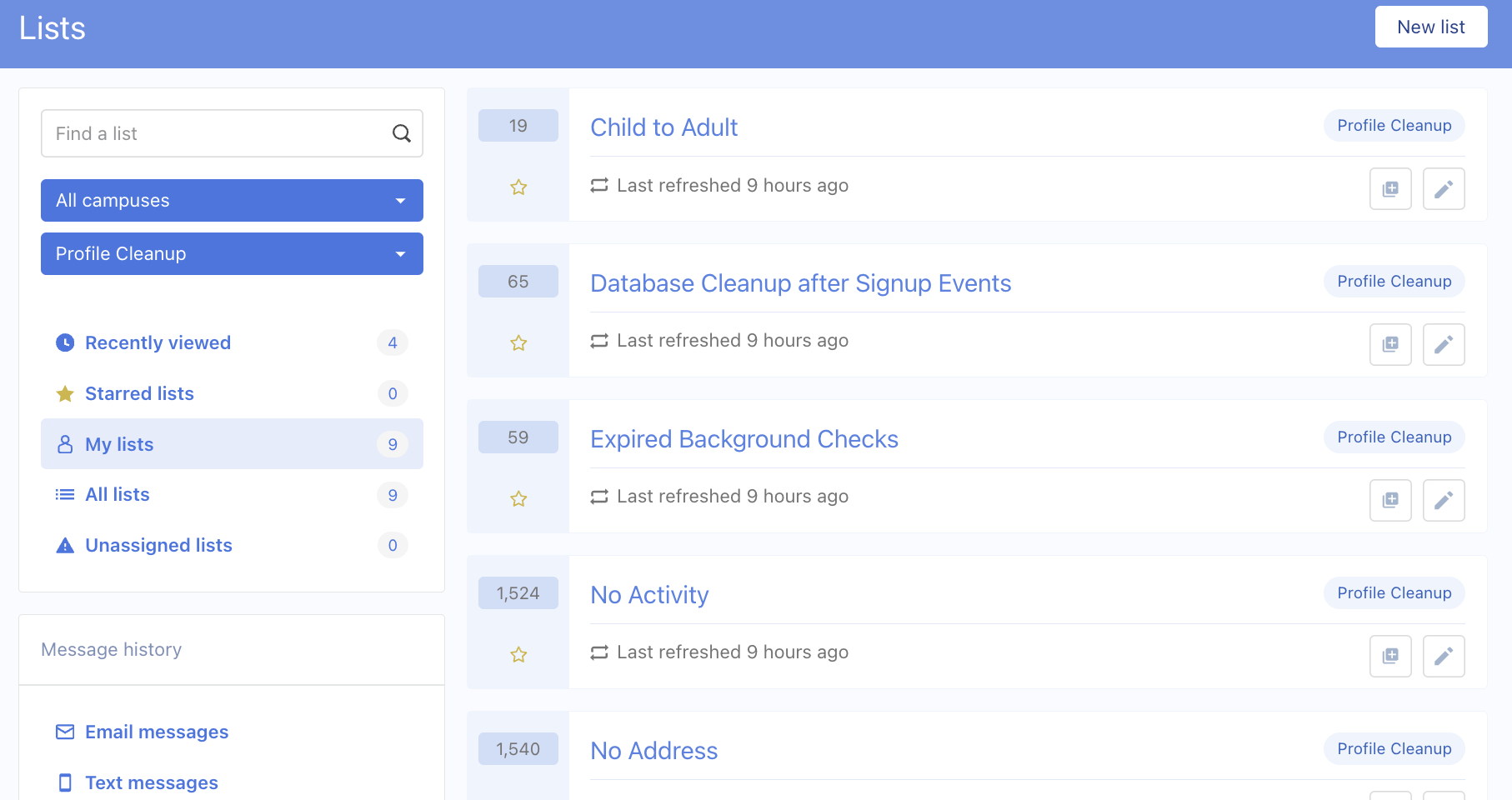Duplicate the No Activity list

click(x=1390, y=656)
